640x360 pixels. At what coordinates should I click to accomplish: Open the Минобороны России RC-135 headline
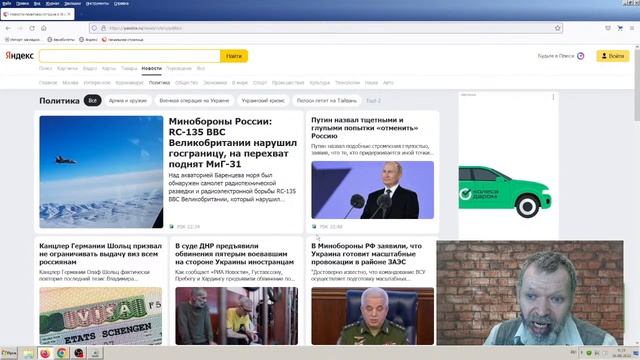(233, 142)
